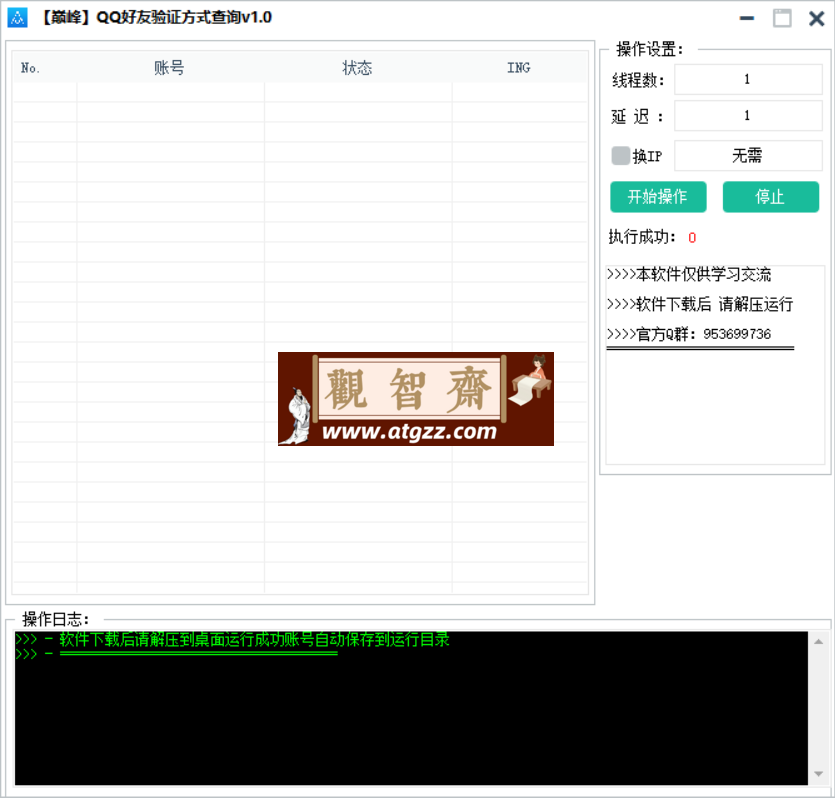Viewport: 835px width, 798px height.
Task: Click the app logo icon in title bar
Action: pyautogui.click(x=17, y=18)
